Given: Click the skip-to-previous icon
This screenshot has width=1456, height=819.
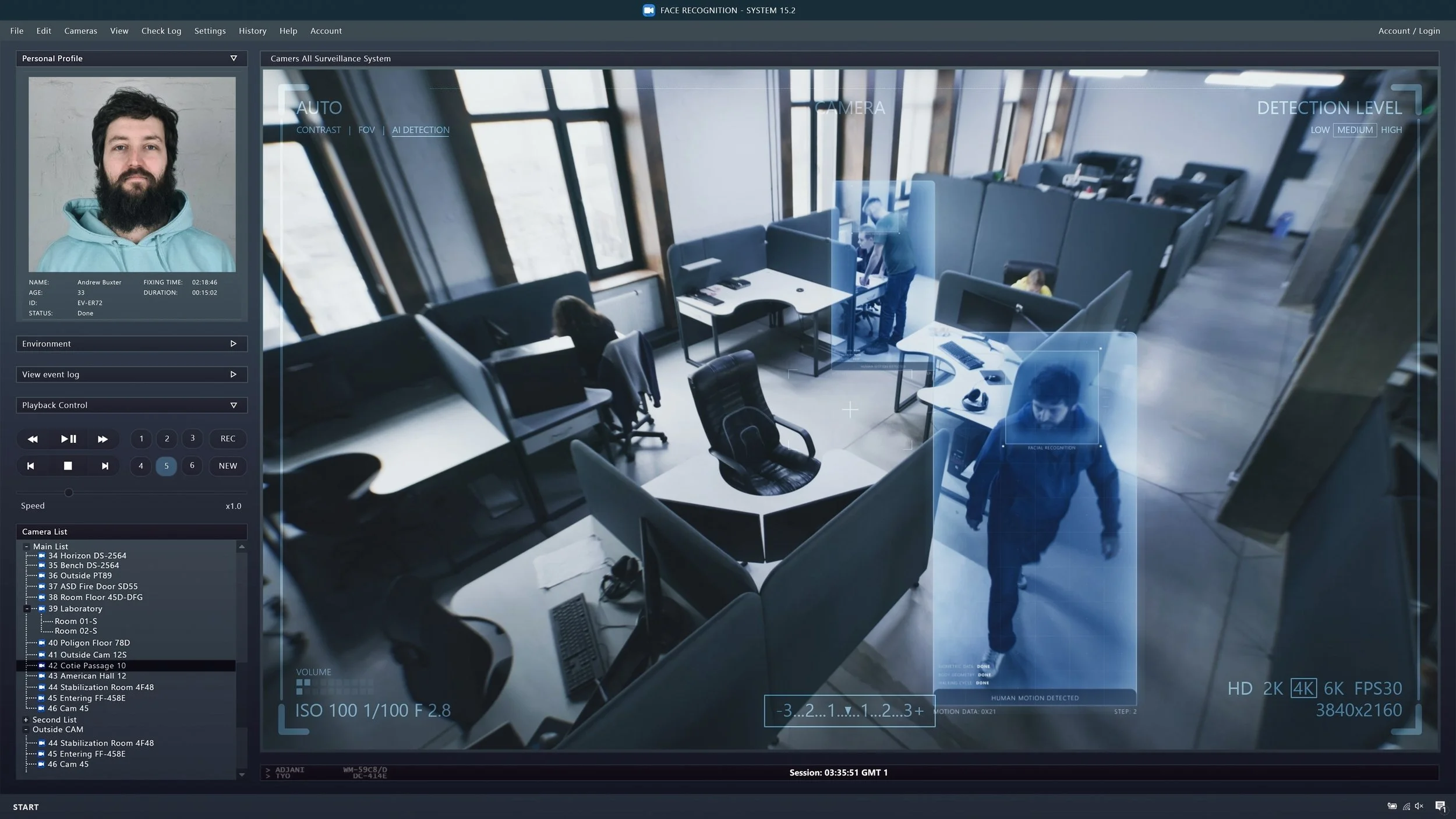Looking at the screenshot, I should pyautogui.click(x=31, y=466).
